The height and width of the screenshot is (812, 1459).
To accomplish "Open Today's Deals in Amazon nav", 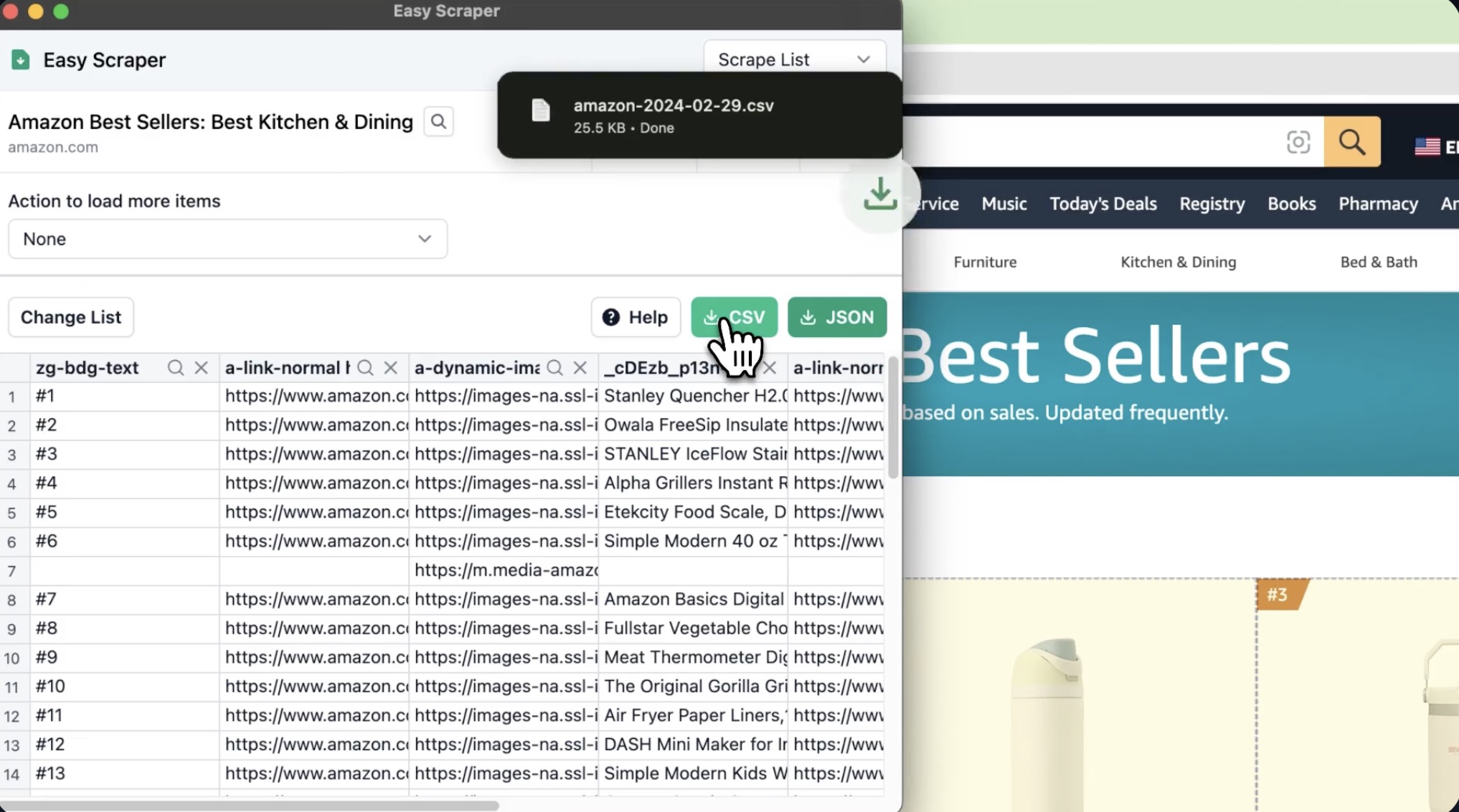I will 1102,204.
